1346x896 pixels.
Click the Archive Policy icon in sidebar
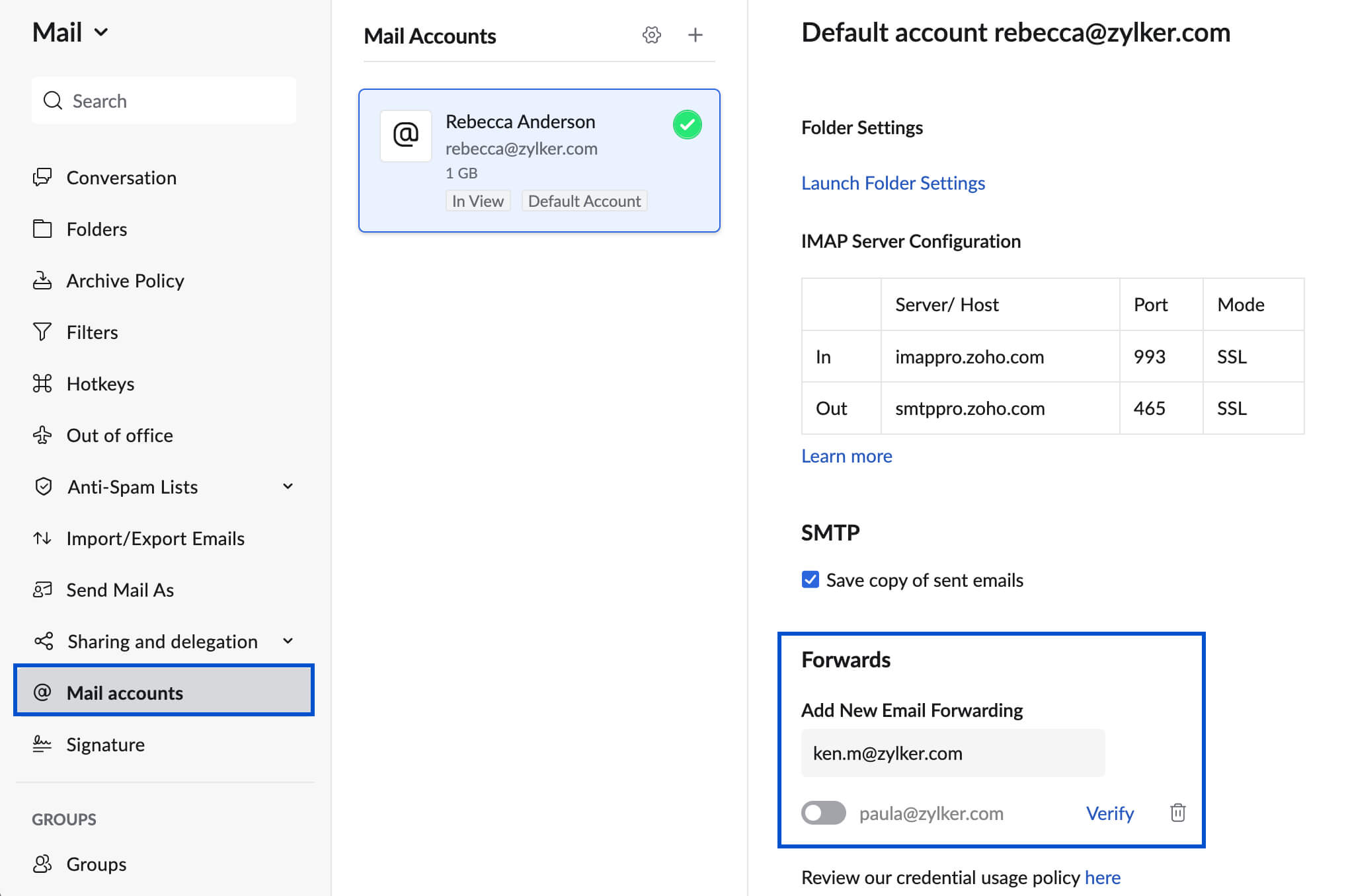coord(41,280)
